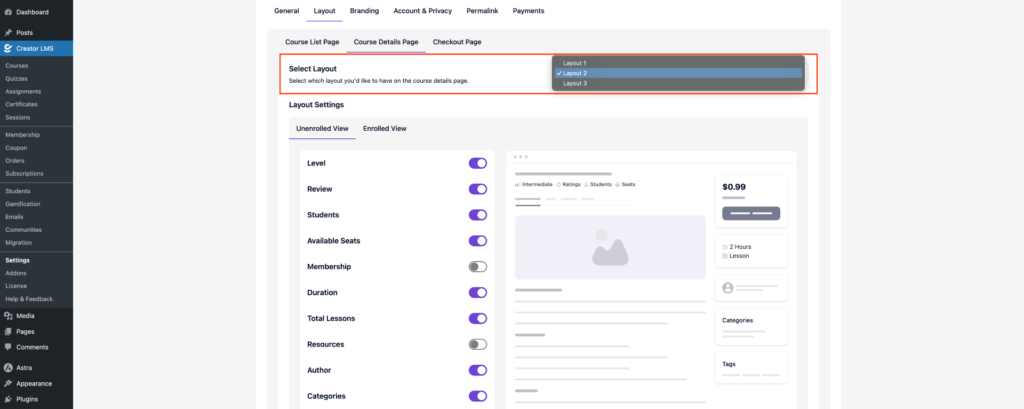Screen dimensions: 1024x409
Task: Open Gamification in sidebar submenu
Action: pos(23,204)
